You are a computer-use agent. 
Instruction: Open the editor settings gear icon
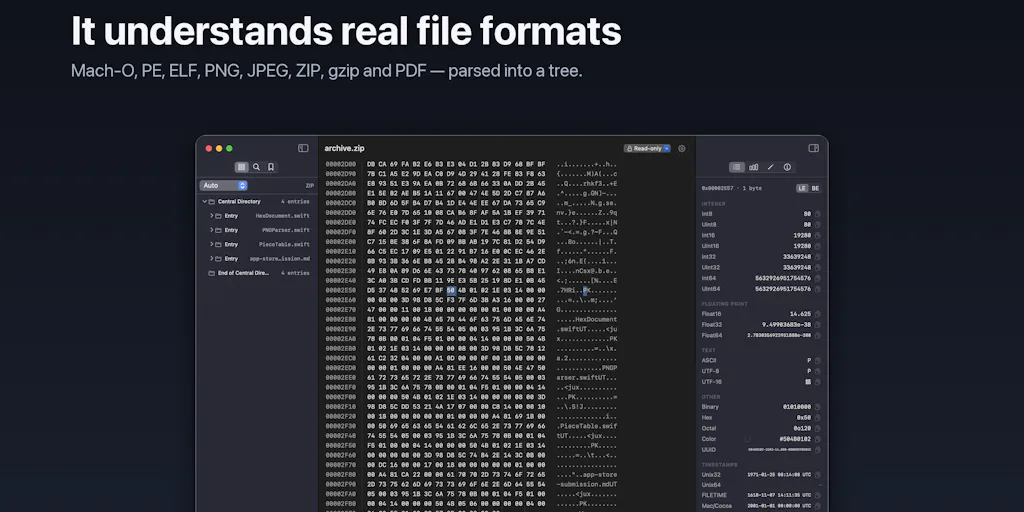(682, 148)
